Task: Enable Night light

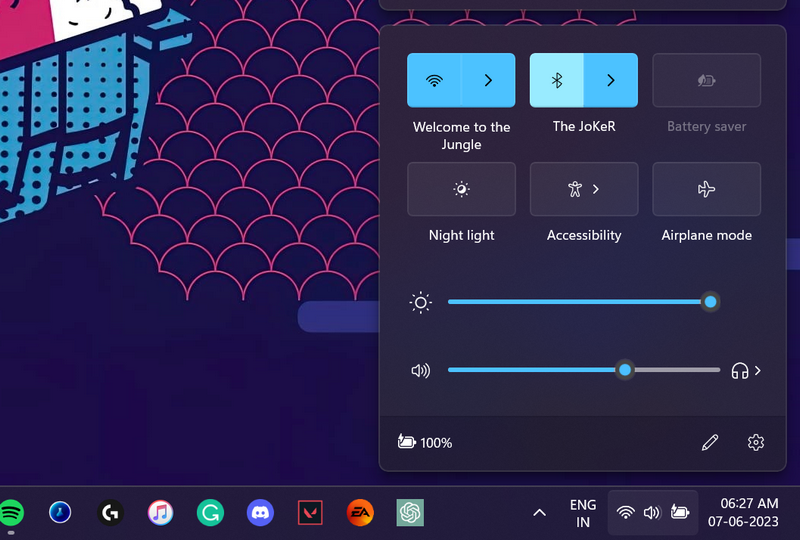Action: (461, 189)
